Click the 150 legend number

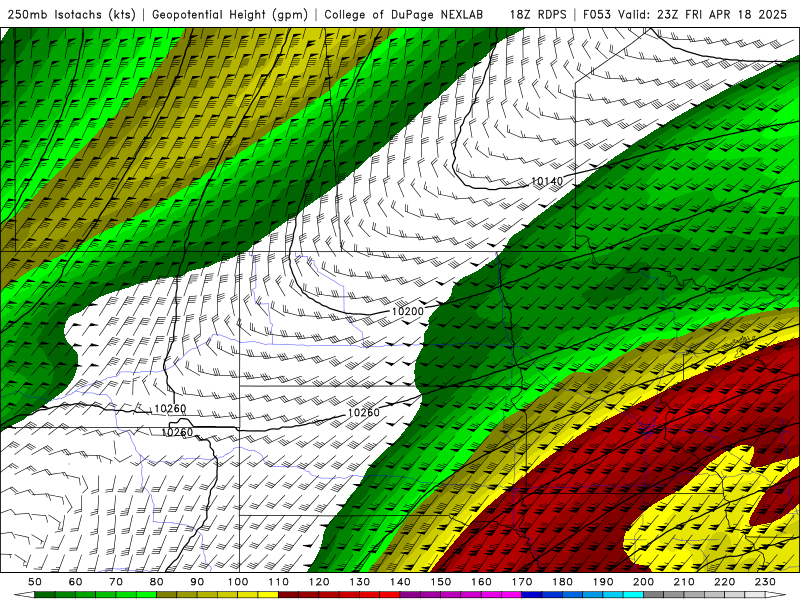point(441,582)
